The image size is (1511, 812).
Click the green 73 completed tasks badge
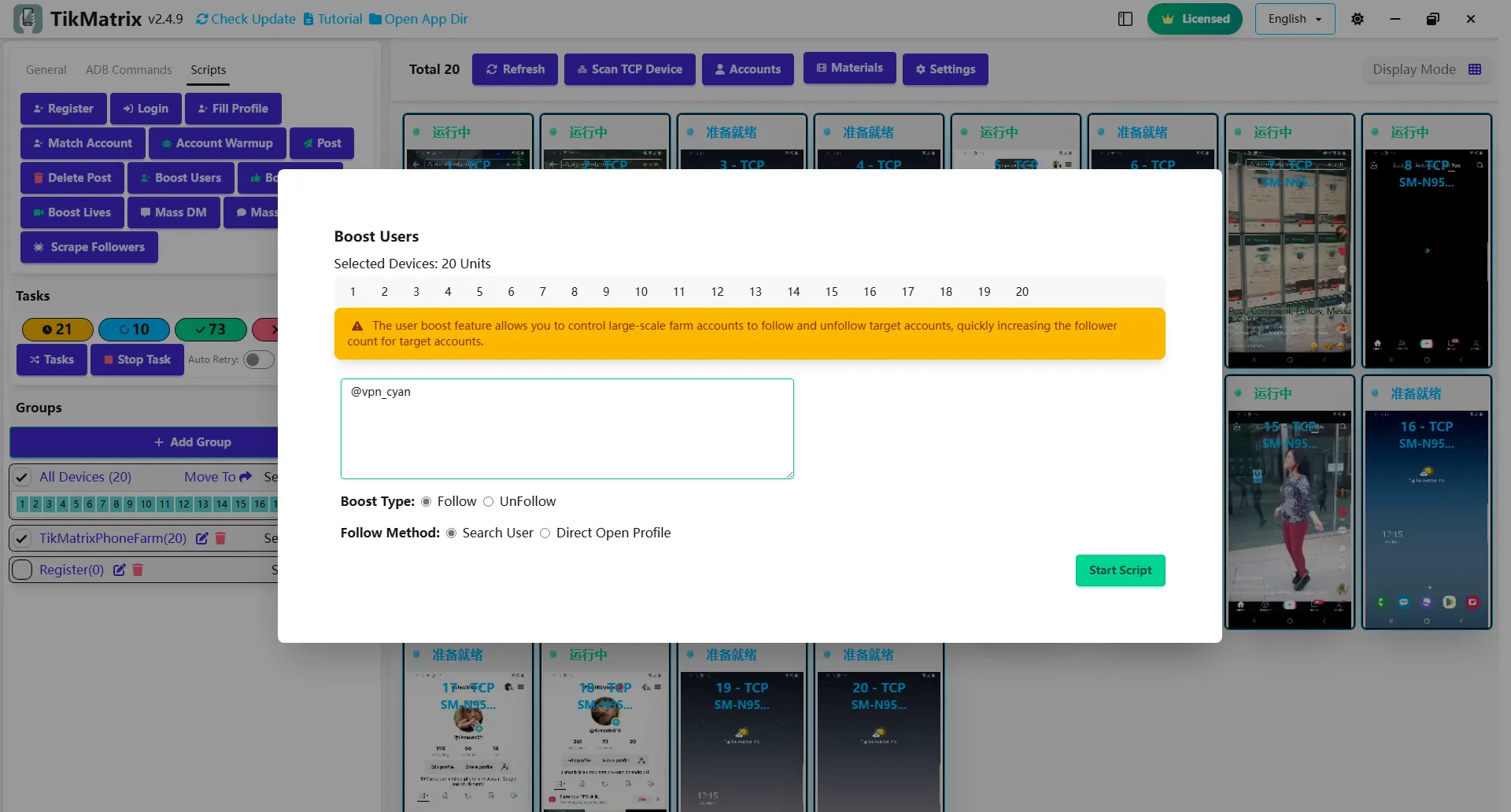210,329
